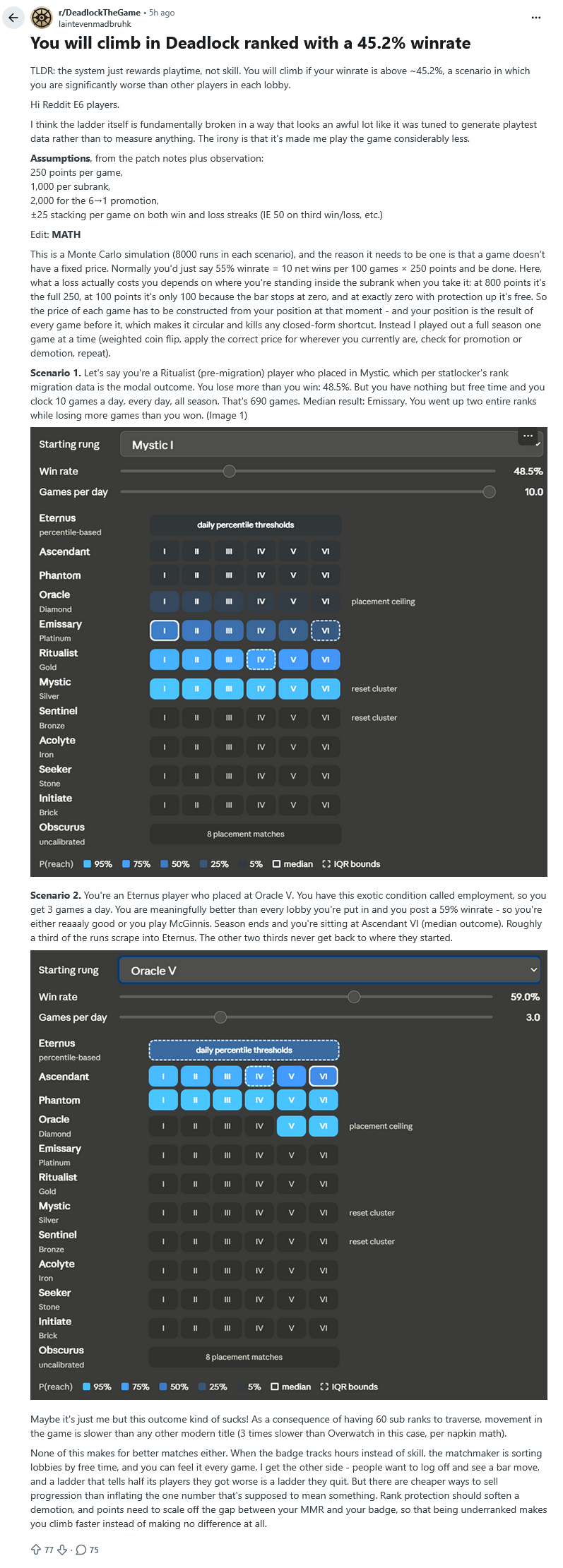The height and width of the screenshot is (1568, 563).
Task: Go back with the arrow icon
Action: pos(13,18)
